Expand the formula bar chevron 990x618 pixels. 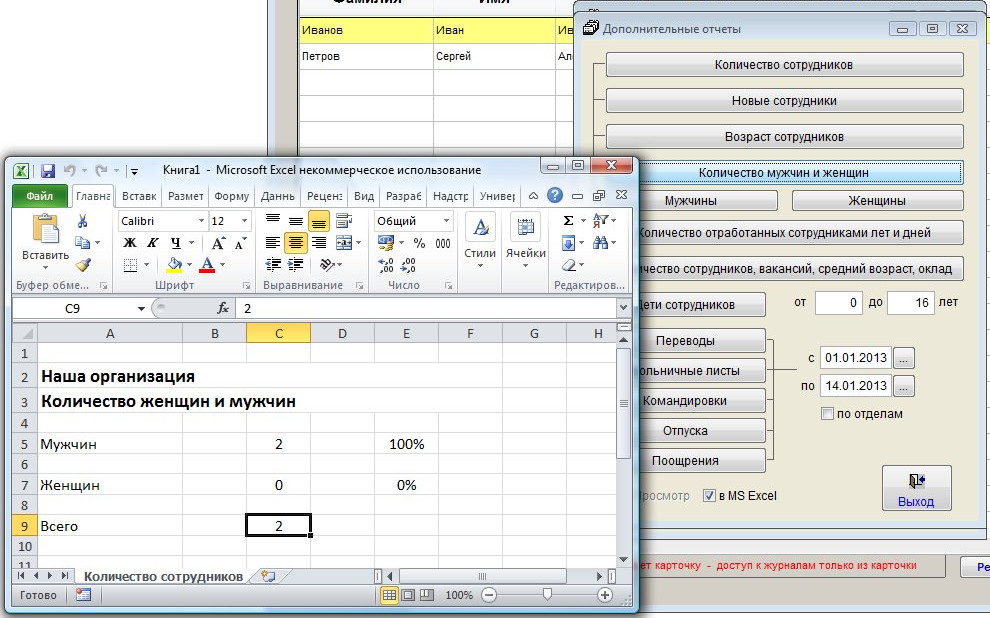pos(623,308)
